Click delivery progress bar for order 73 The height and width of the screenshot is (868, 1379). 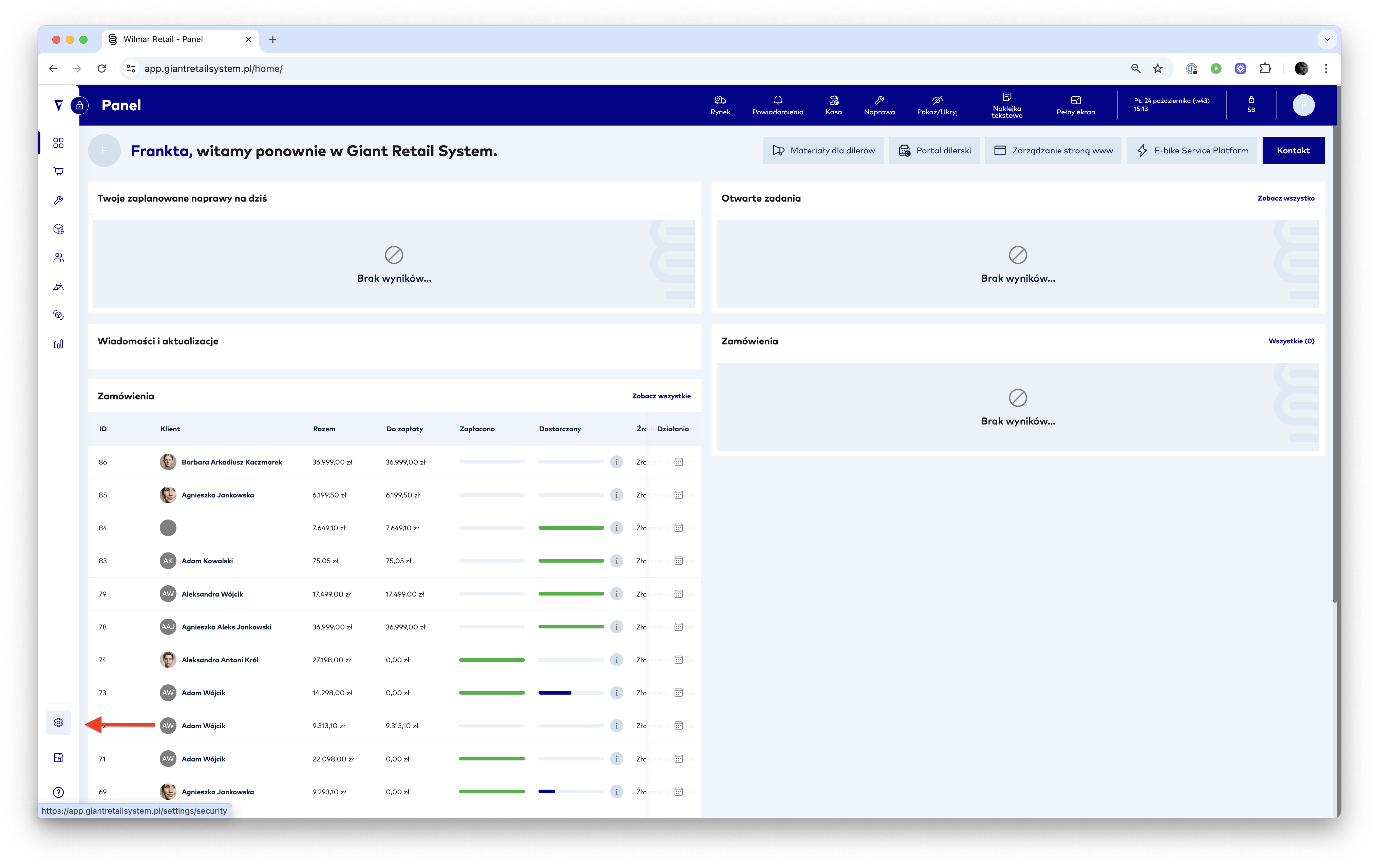570,693
